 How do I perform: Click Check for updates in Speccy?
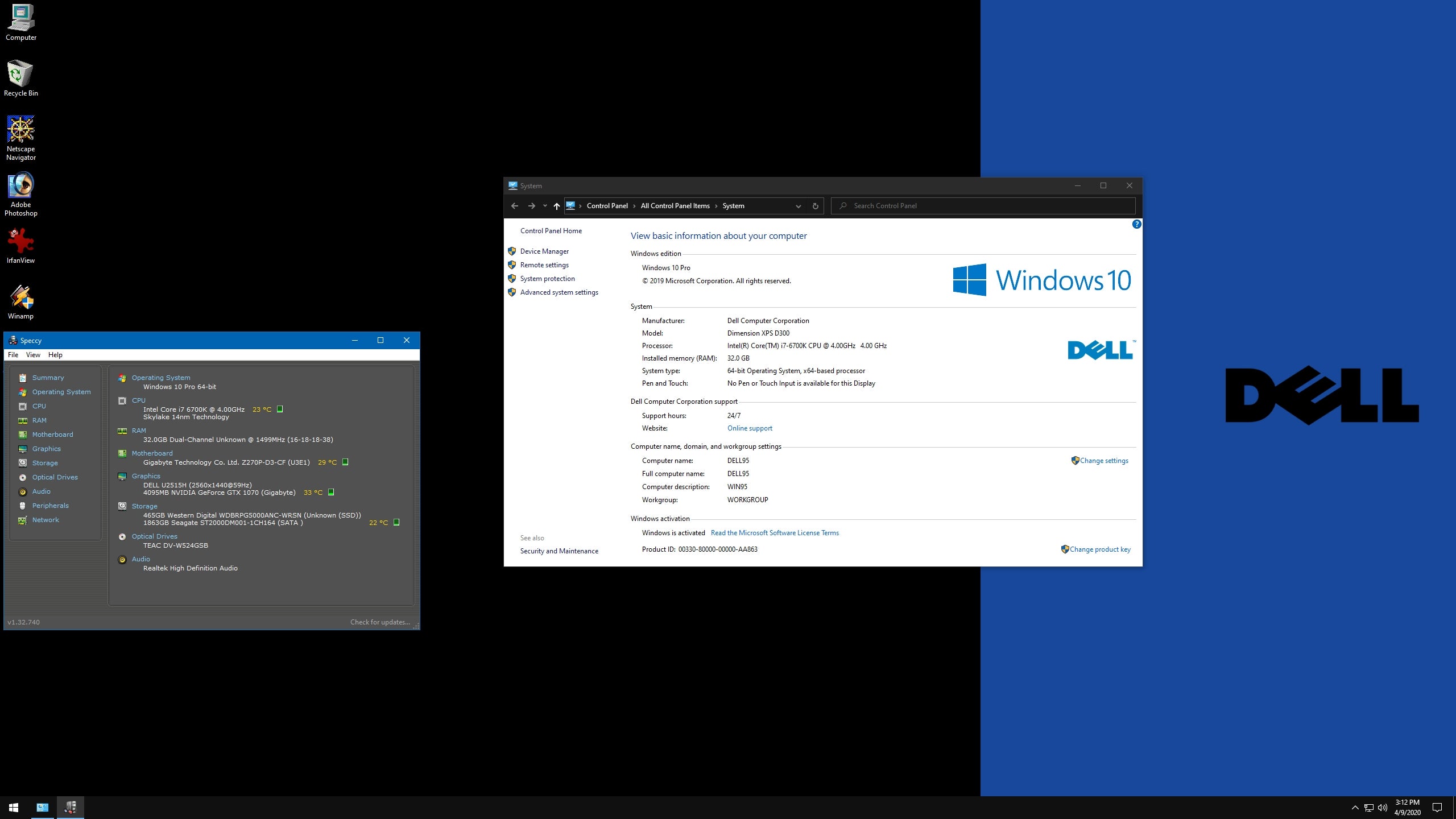pos(380,622)
